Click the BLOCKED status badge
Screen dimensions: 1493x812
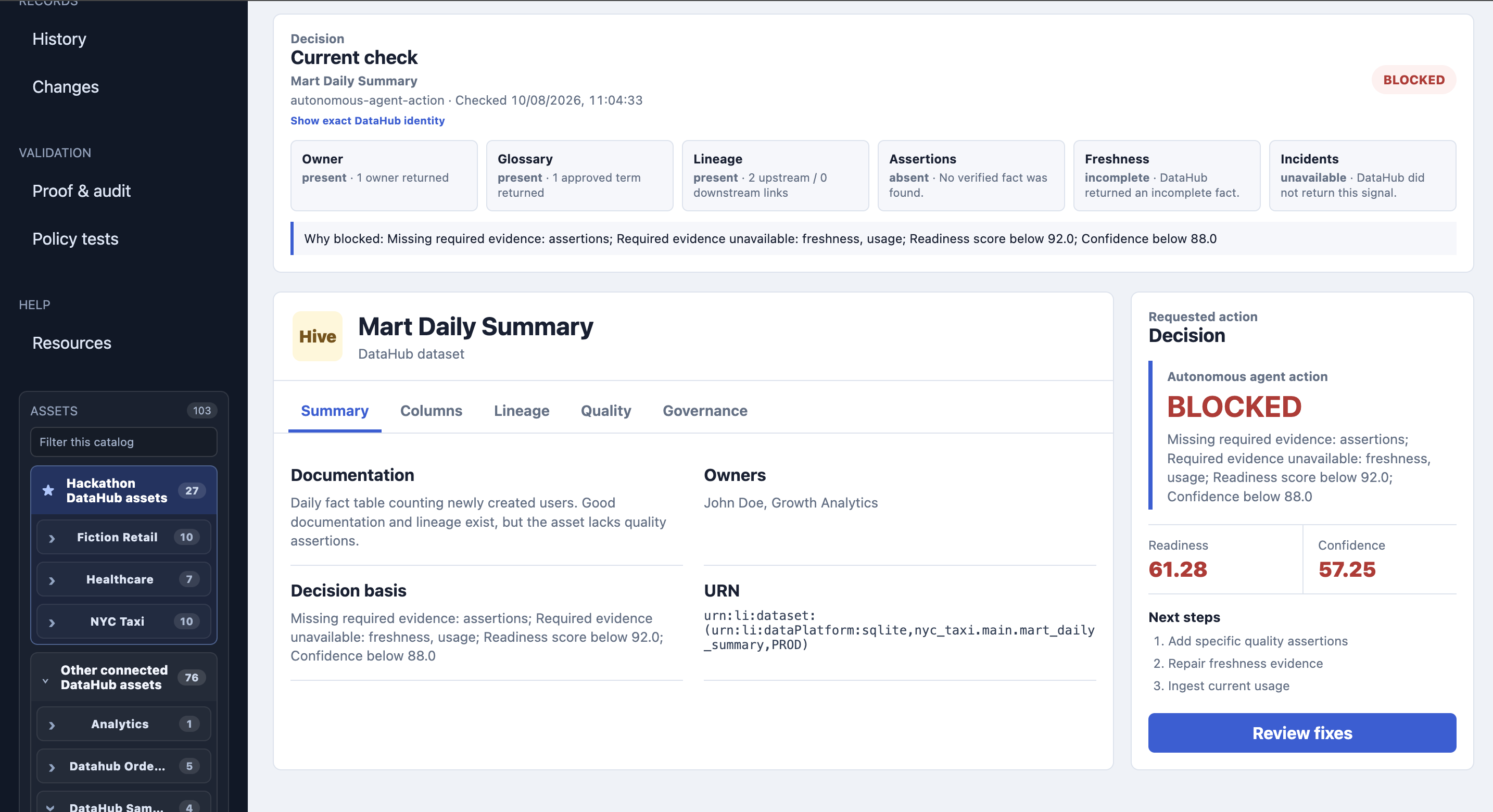(x=1413, y=80)
